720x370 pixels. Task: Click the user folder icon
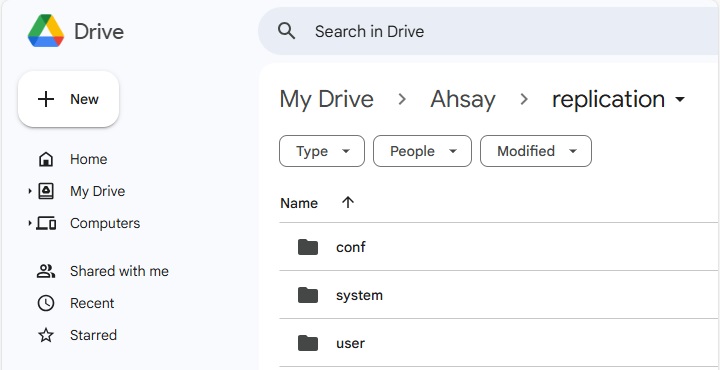click(x=308, y=343)
